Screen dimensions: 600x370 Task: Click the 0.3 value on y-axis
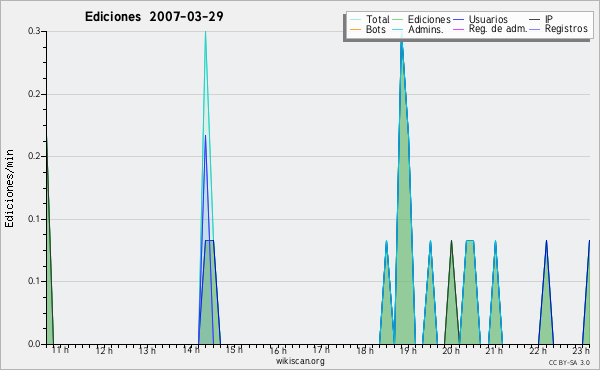(34, 31)
